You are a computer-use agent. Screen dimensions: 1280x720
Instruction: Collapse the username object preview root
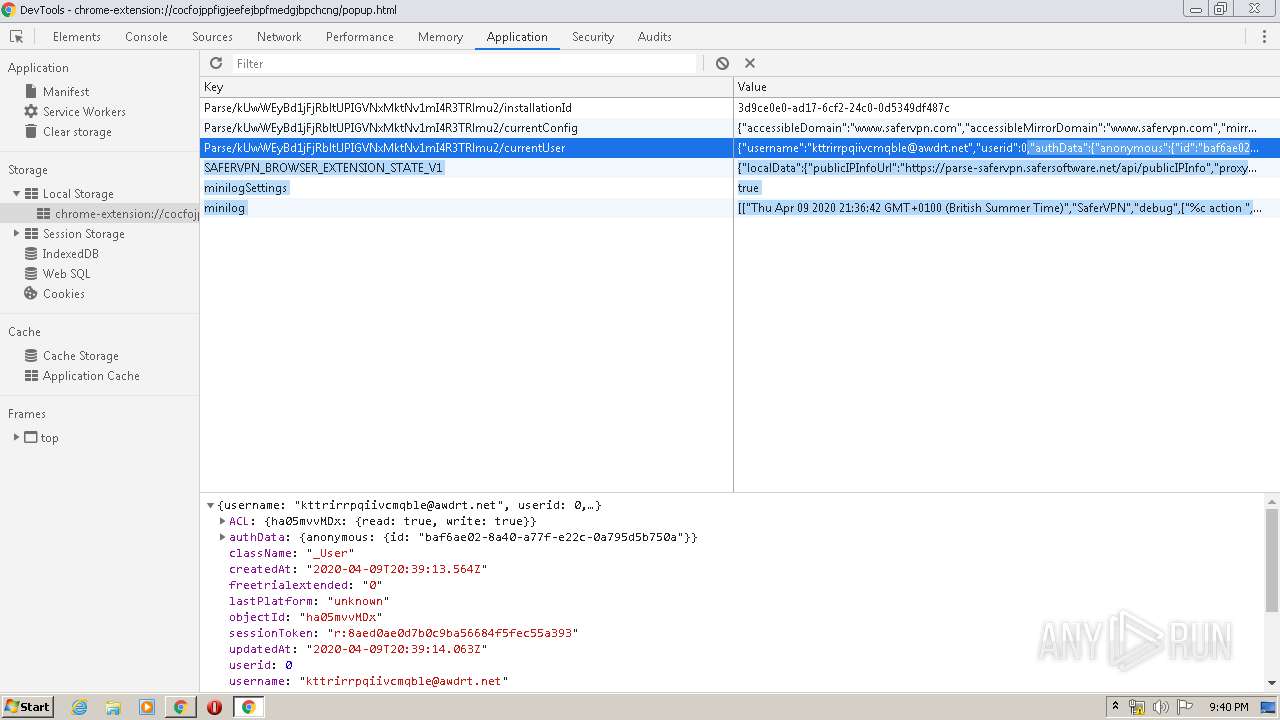click(x=210, y=505)
